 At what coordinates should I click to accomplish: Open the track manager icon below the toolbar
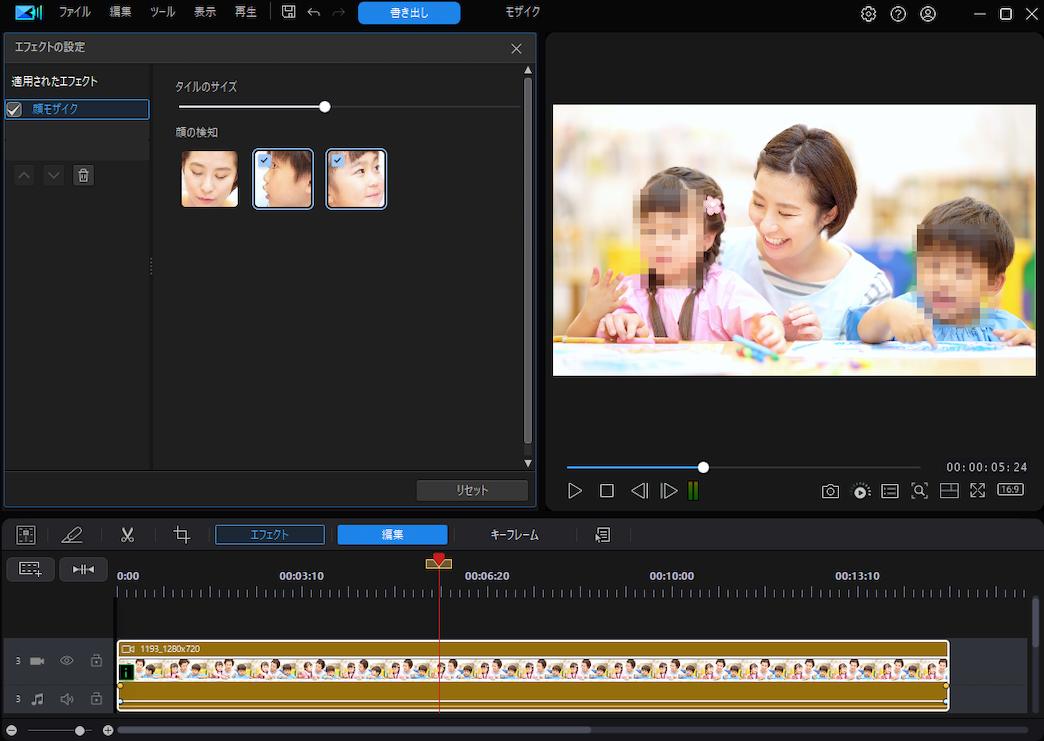(30, 569)
